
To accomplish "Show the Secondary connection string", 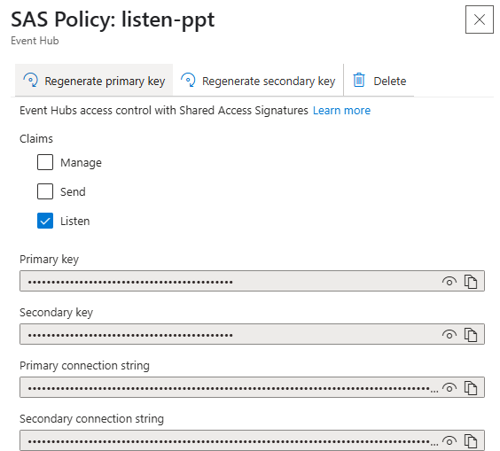I will (449, 441).
